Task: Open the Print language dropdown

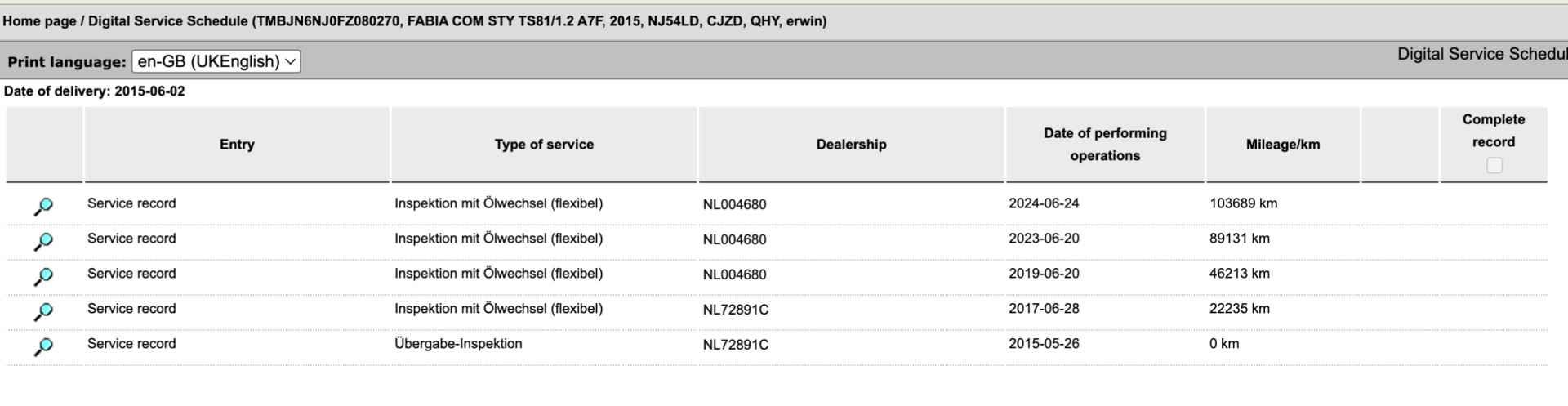Action: (216, 61)
